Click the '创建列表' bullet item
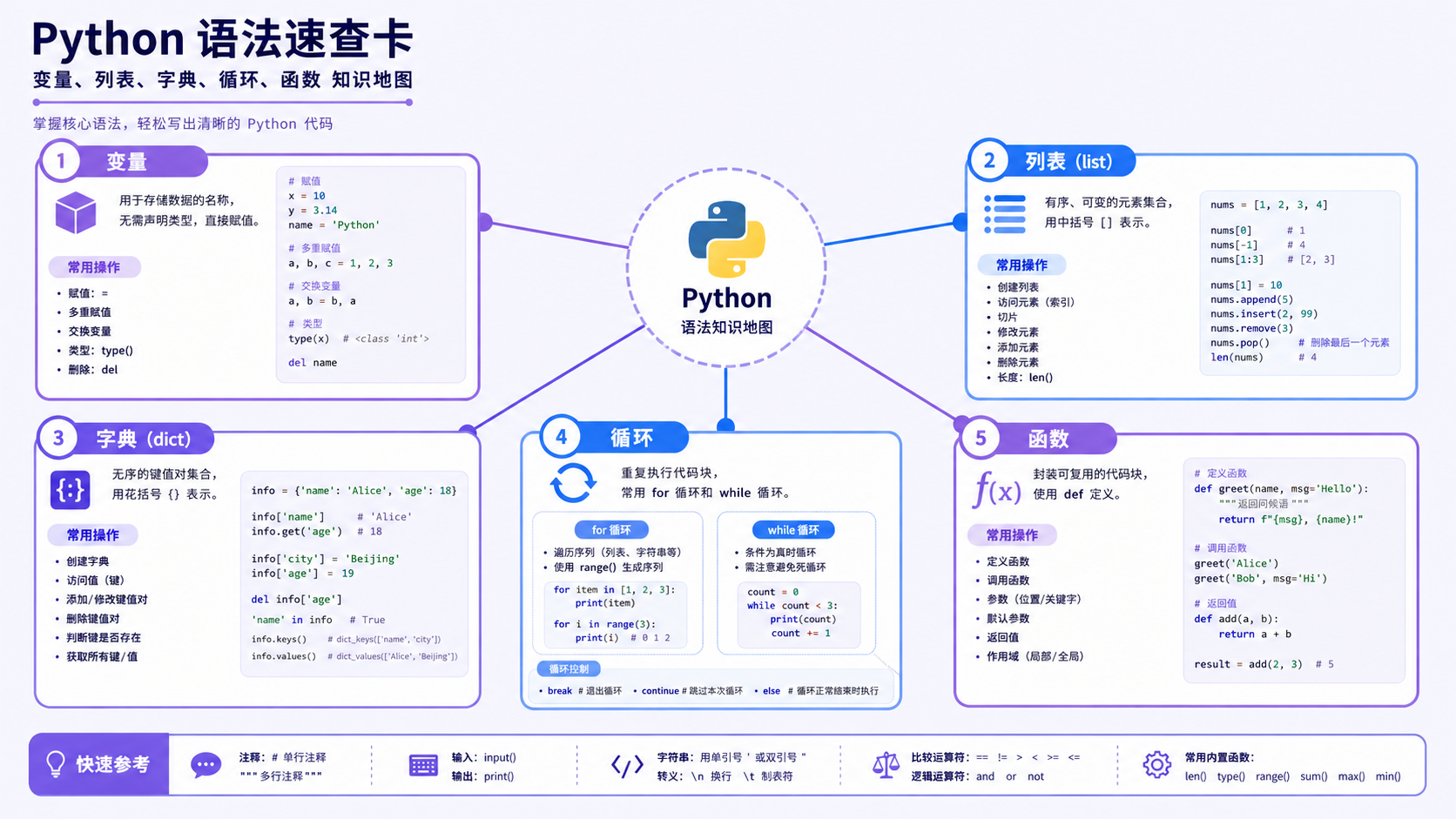The height and width of the screenshot is (819, 1456). point(1018,286)
